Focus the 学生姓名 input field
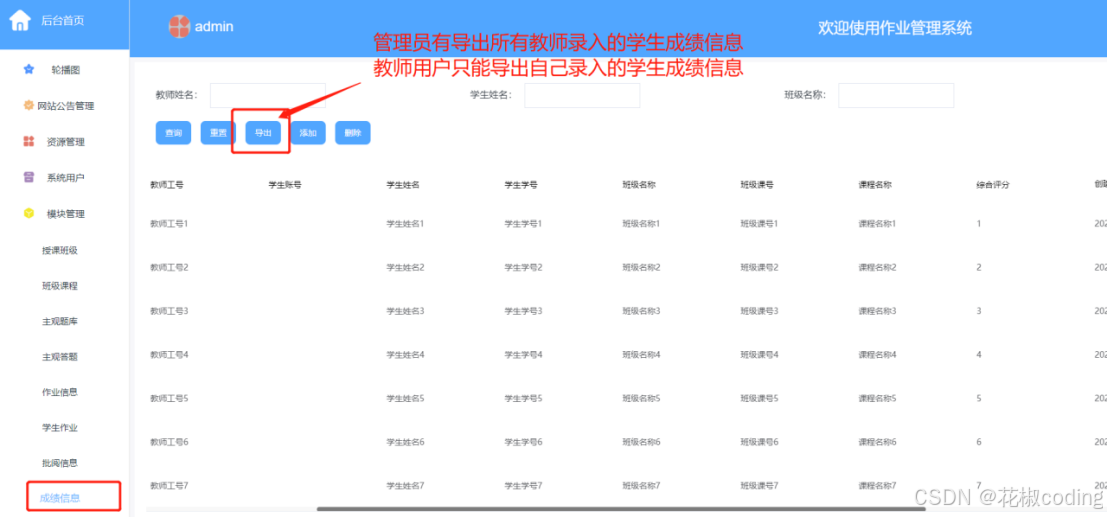This screenshot has width=1107, height=517. point(582,95)
